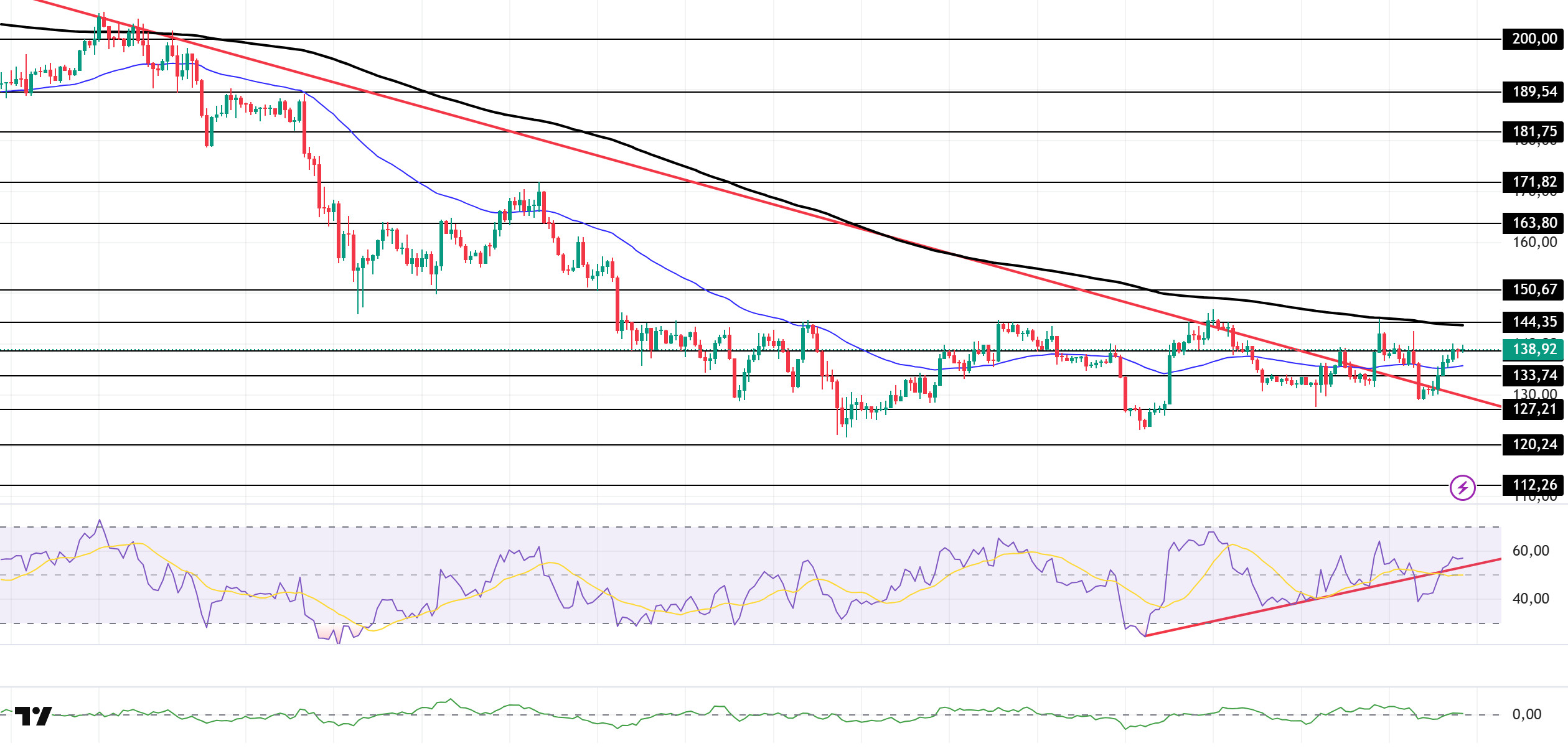Click the 112,26 price level label
The width and height of the screenshot is (1568, 751).
tap(1534, 485)
